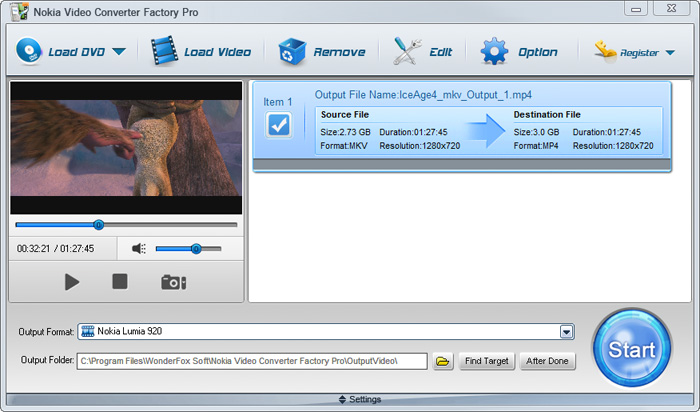Image resolution: width=700 pixels, height=412 pixels.
Task: Click destination Size:3.0 GB text
Action: [536, 132]
